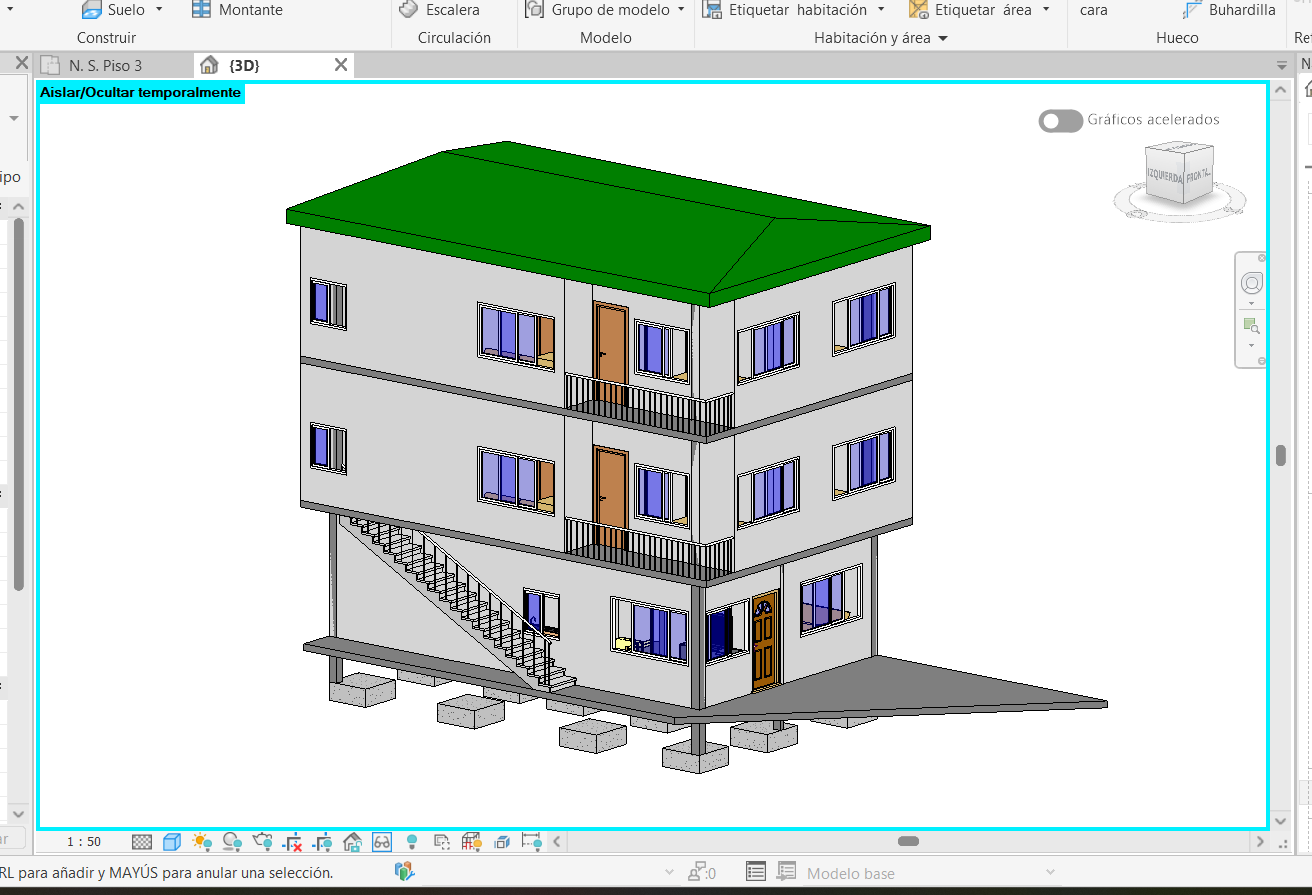Viewport: 1312px width, 895px height.
Task: Expand the Suelo dropdown arrow
Action: [159, 10]
